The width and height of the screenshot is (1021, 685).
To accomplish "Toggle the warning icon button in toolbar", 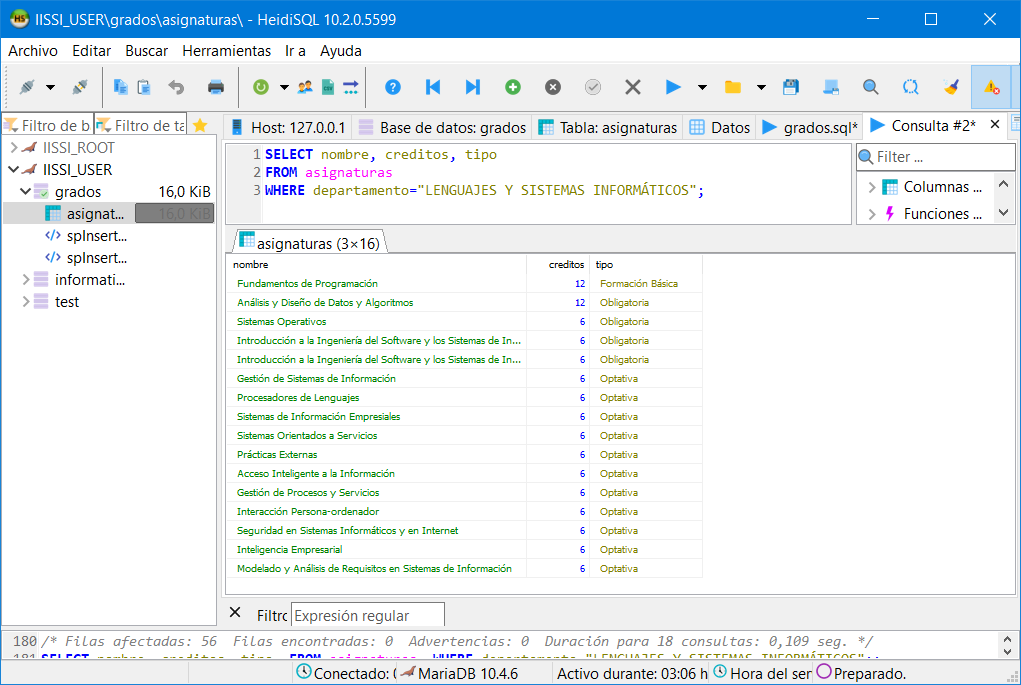I will click(x=991, y=87).
